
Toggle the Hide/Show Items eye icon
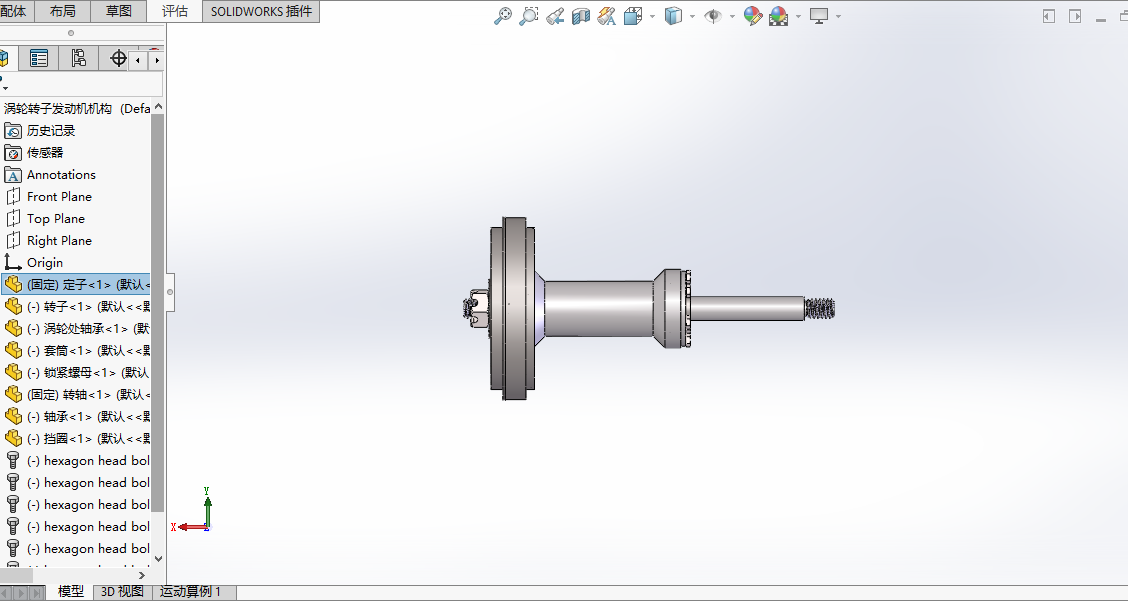pyautogui.click(x=713, y=16)
